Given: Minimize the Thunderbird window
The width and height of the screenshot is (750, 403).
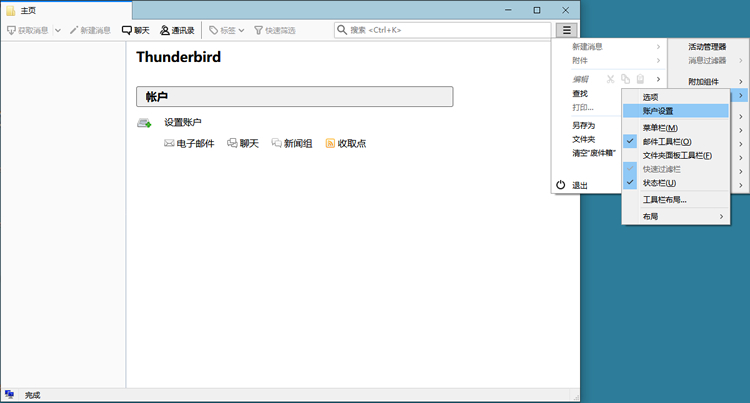Looking at the screenshot, I should (x=508, y=10).
